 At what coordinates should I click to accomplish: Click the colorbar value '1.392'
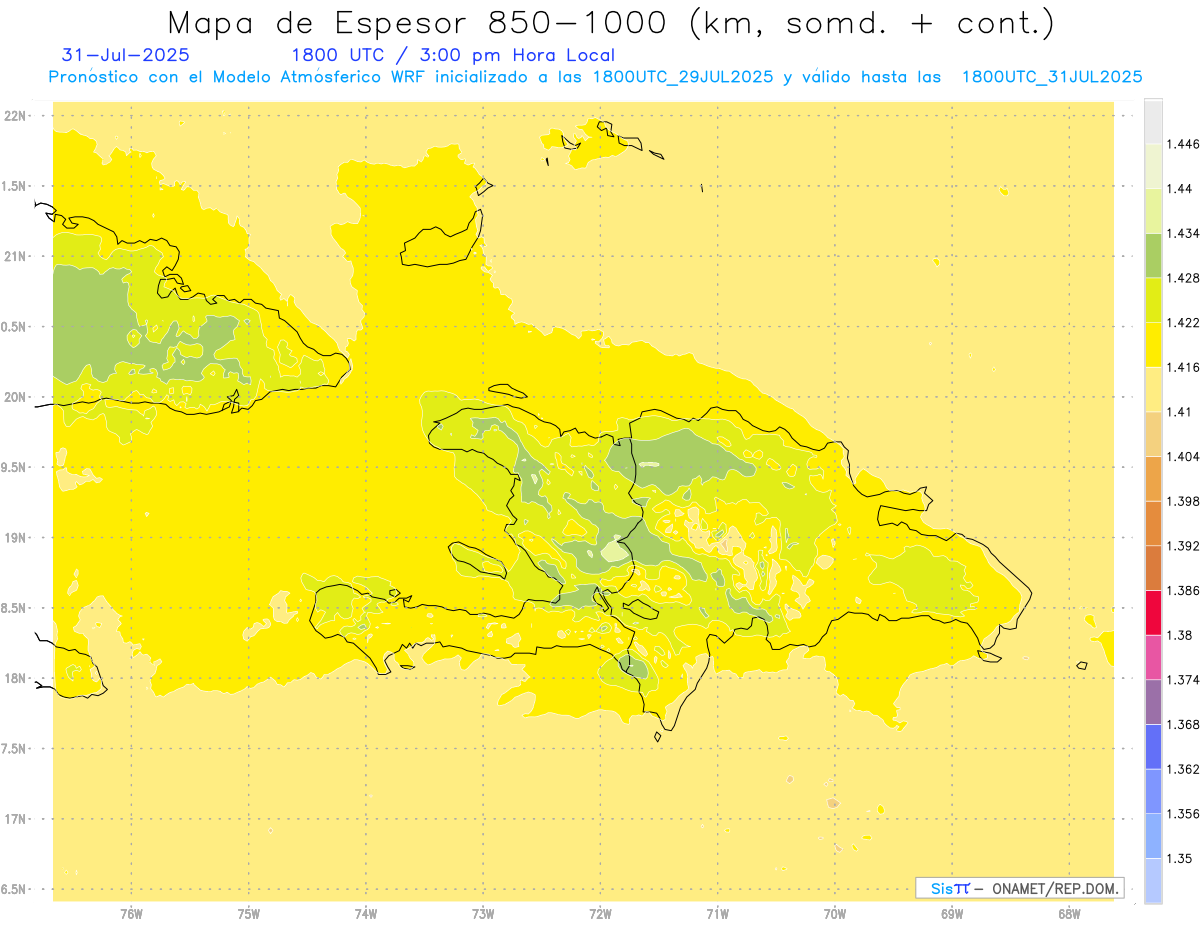click(x=1185, y=546)
